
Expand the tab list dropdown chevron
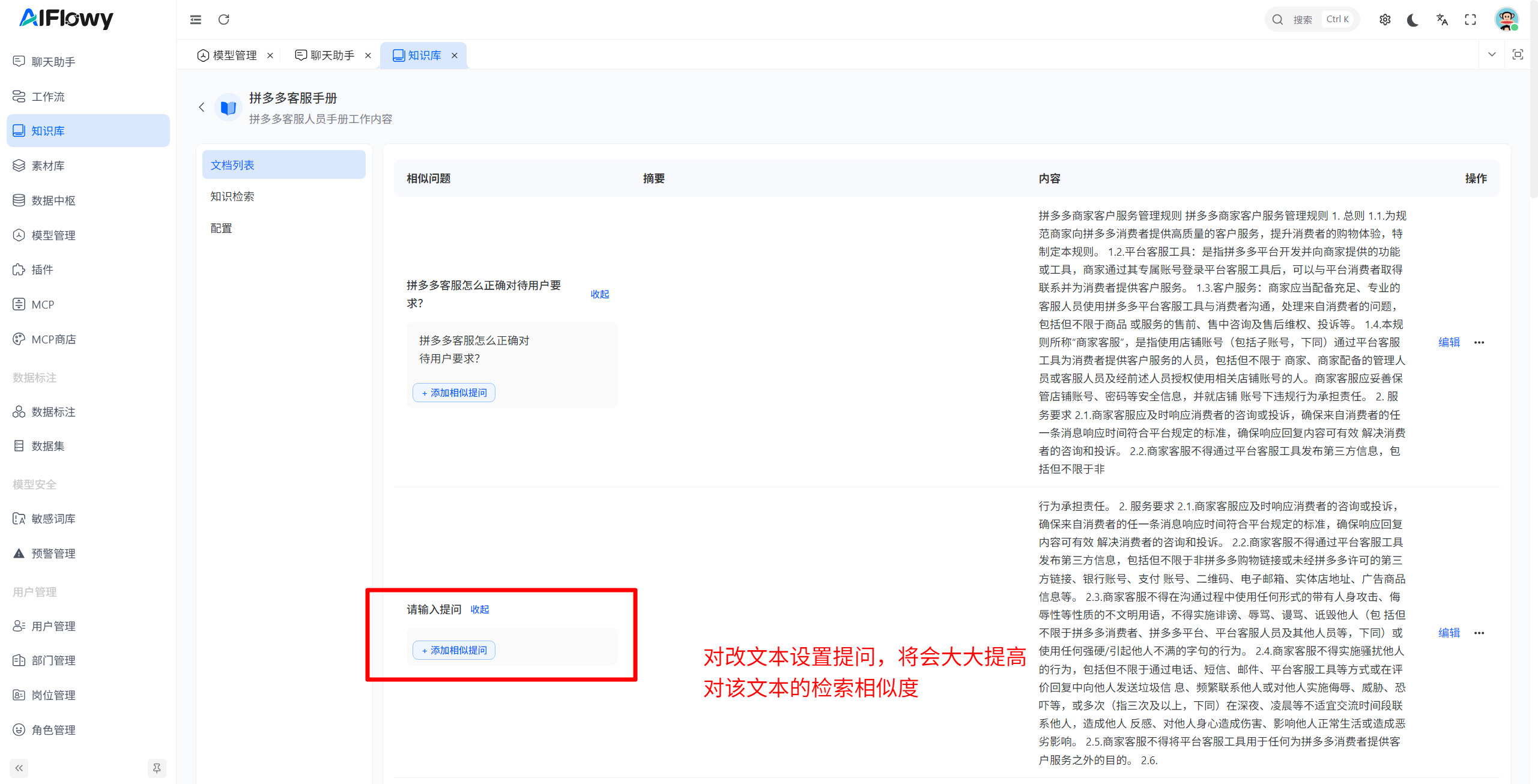pos(1492,55)
